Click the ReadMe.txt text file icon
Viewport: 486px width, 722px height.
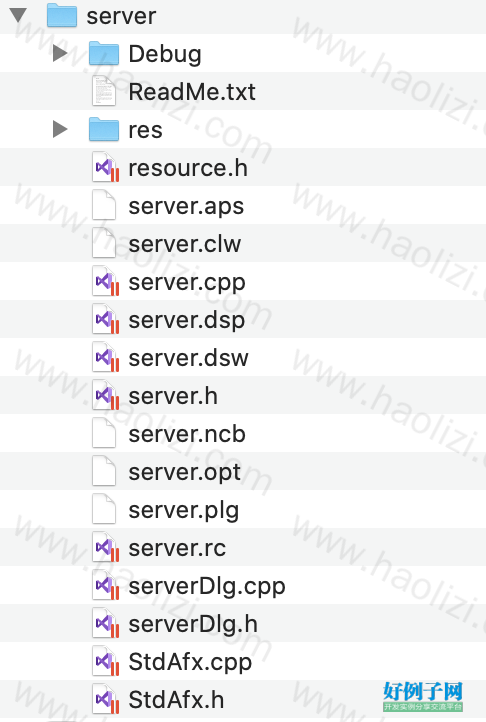click(104, 91)
